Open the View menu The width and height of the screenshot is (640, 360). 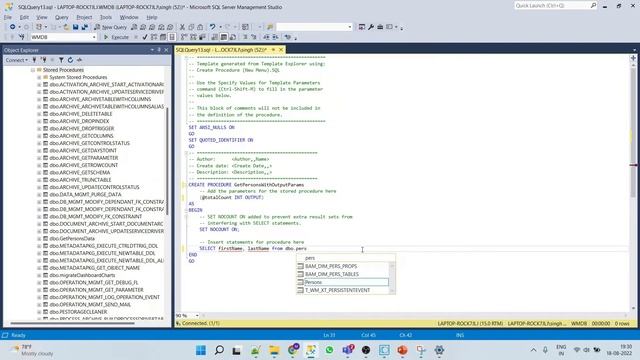(x=42, y=17)
